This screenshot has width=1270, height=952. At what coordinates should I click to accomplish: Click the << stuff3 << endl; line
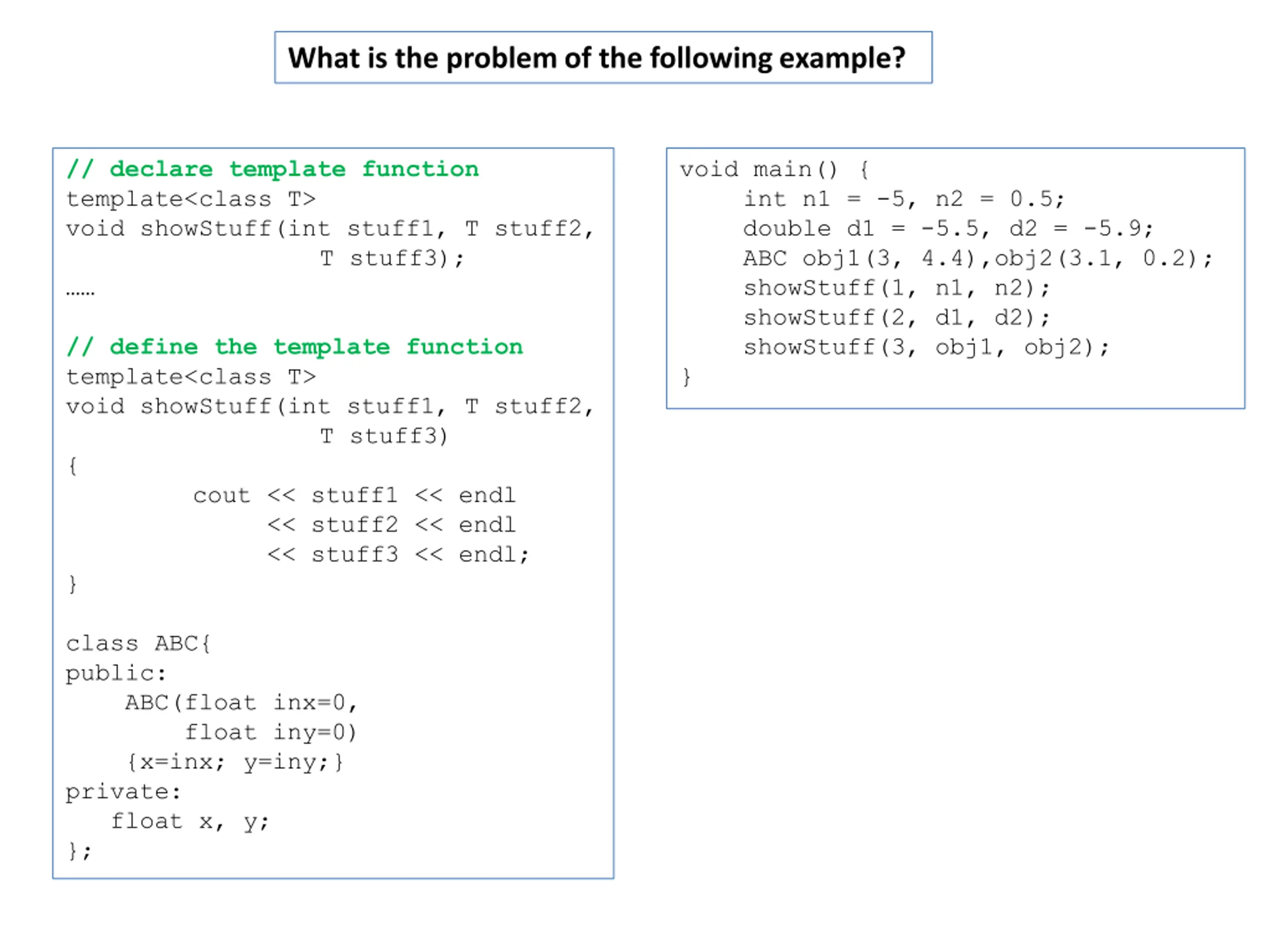click(397, 555)
